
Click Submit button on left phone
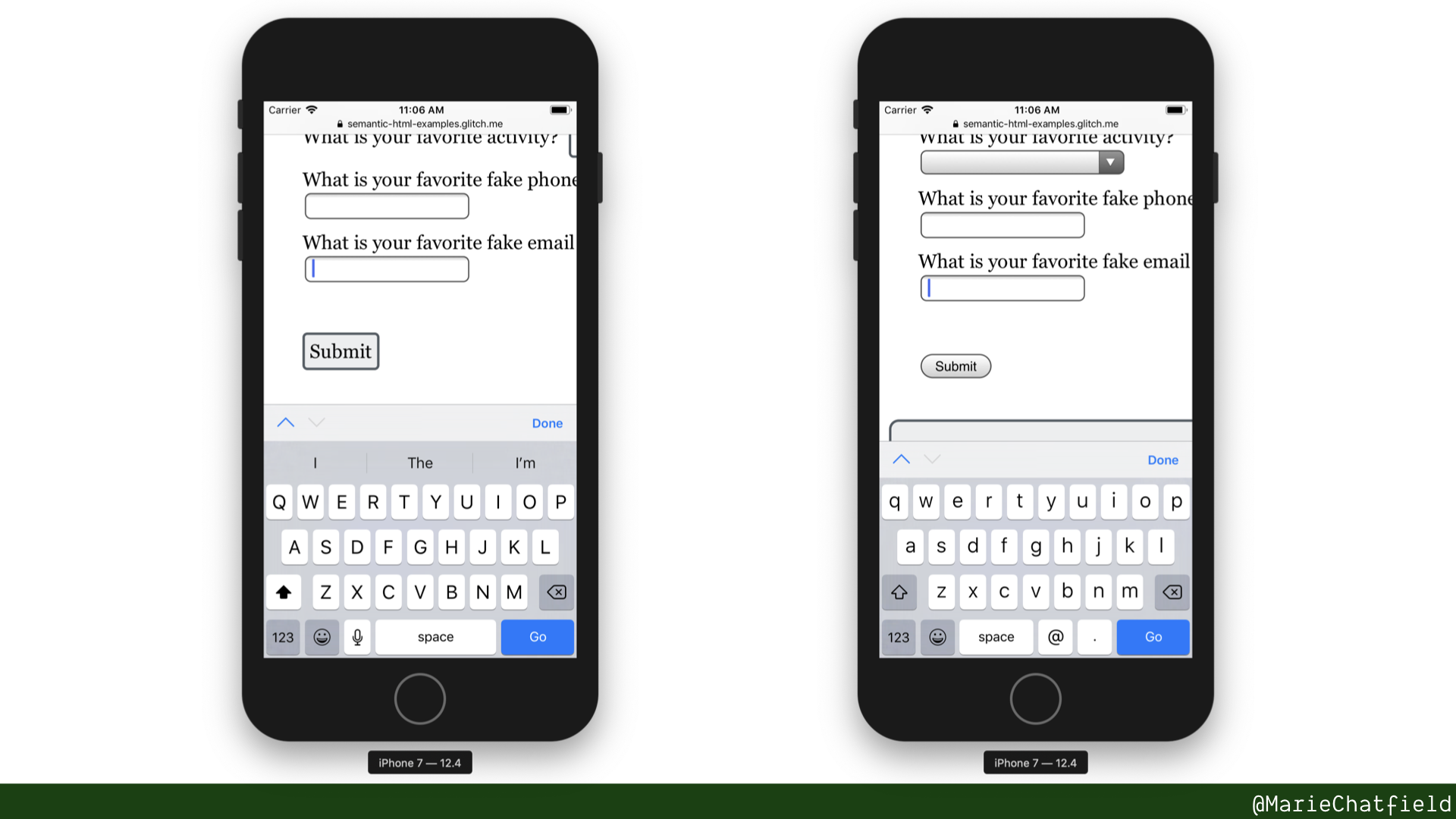(x=340, y=351)
